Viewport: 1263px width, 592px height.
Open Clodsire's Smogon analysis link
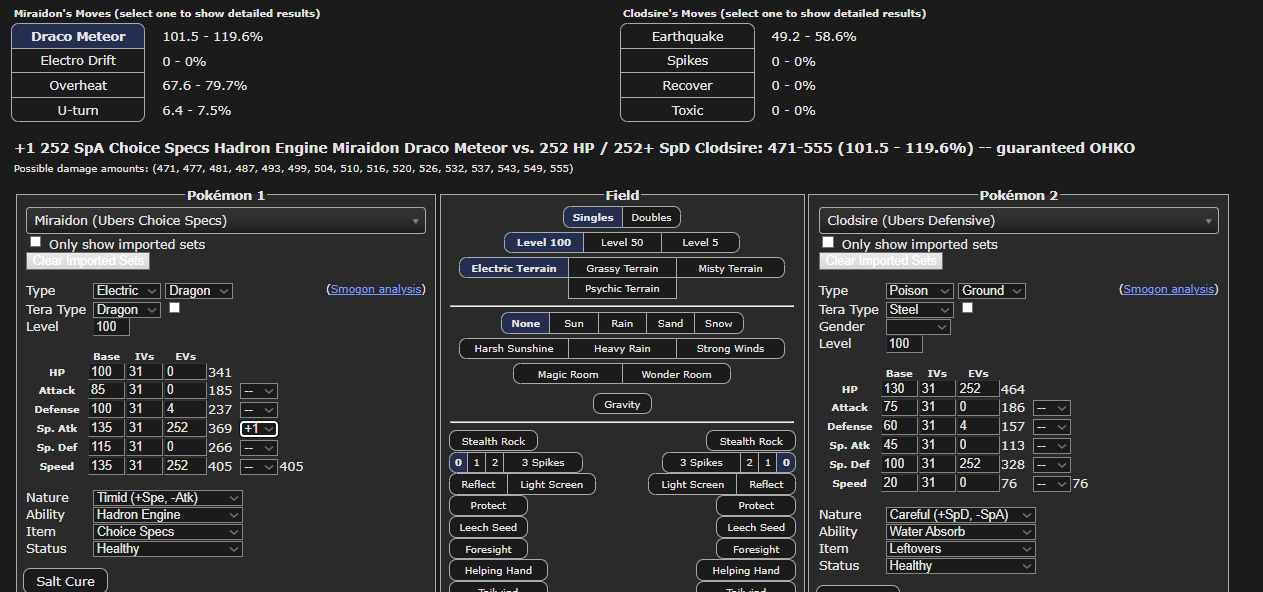[x=1168, y=289]
